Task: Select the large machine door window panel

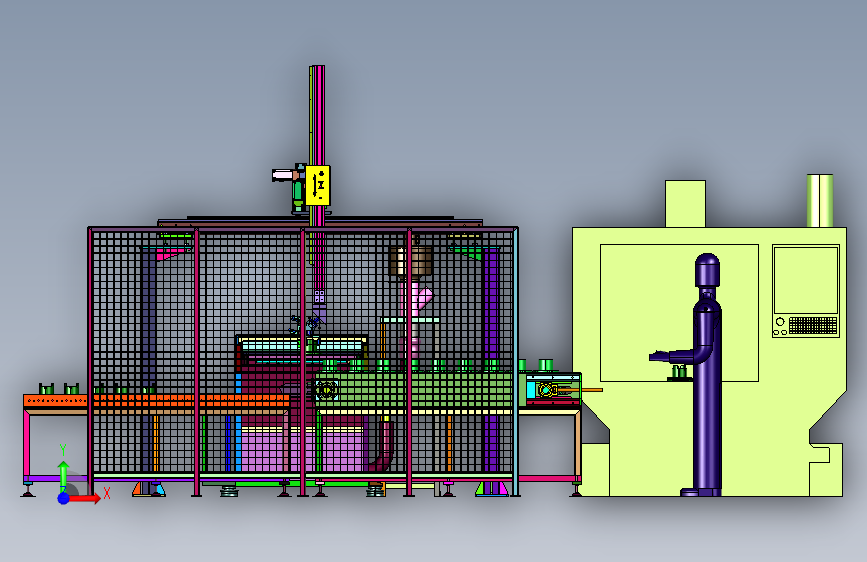Action: (679, 313)
